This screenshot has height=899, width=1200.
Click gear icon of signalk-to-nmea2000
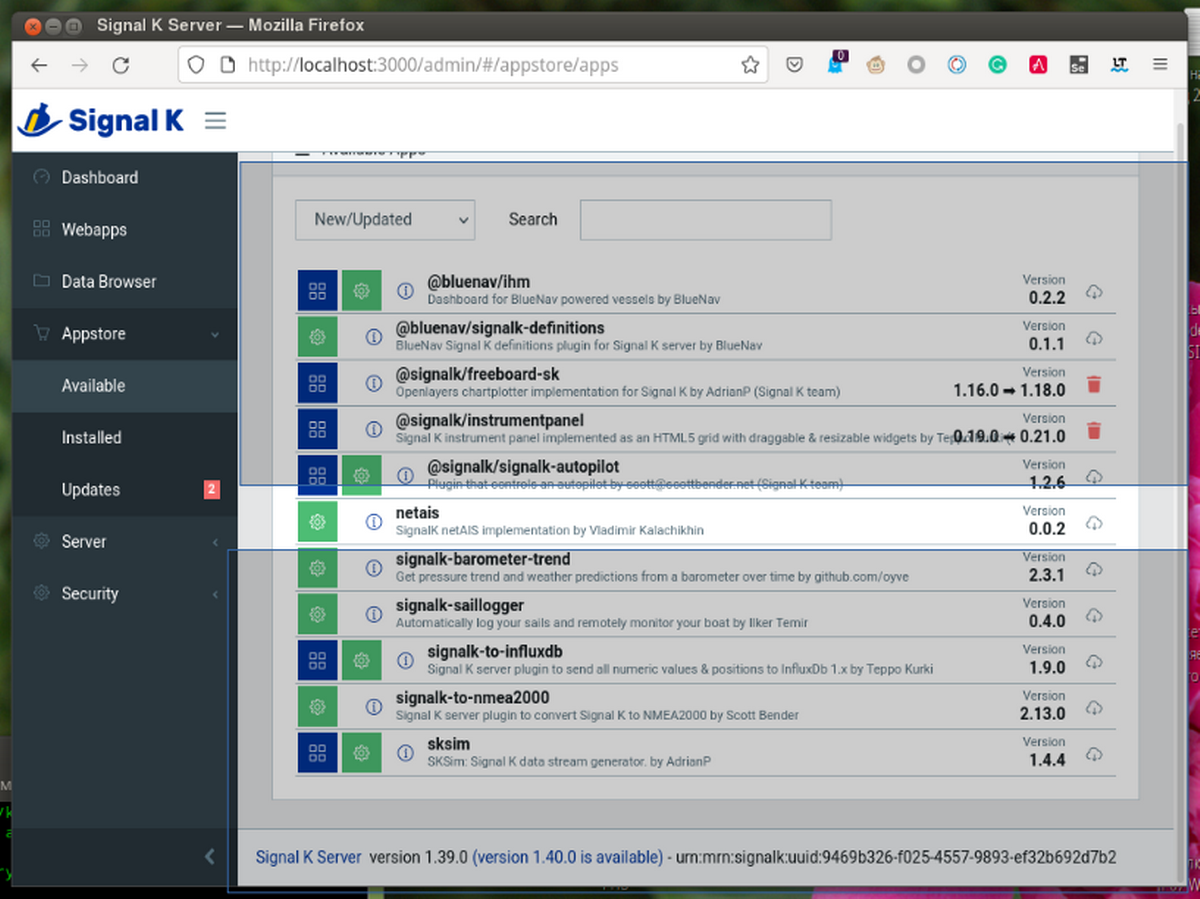[317, 706]
